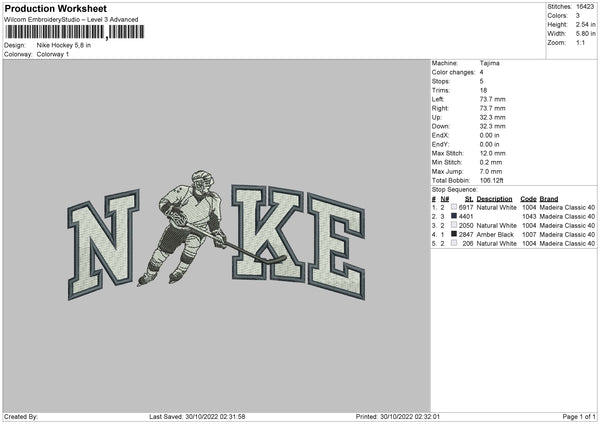Click the black swatch in stop row 4
This screenshot has height=424, width=600.
[x=454, y=234]
